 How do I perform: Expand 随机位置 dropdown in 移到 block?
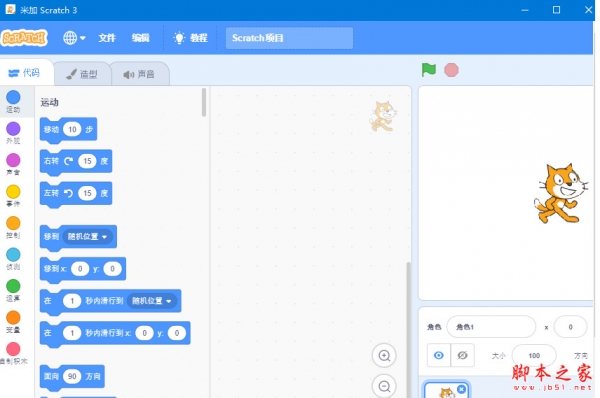[88, 237]
